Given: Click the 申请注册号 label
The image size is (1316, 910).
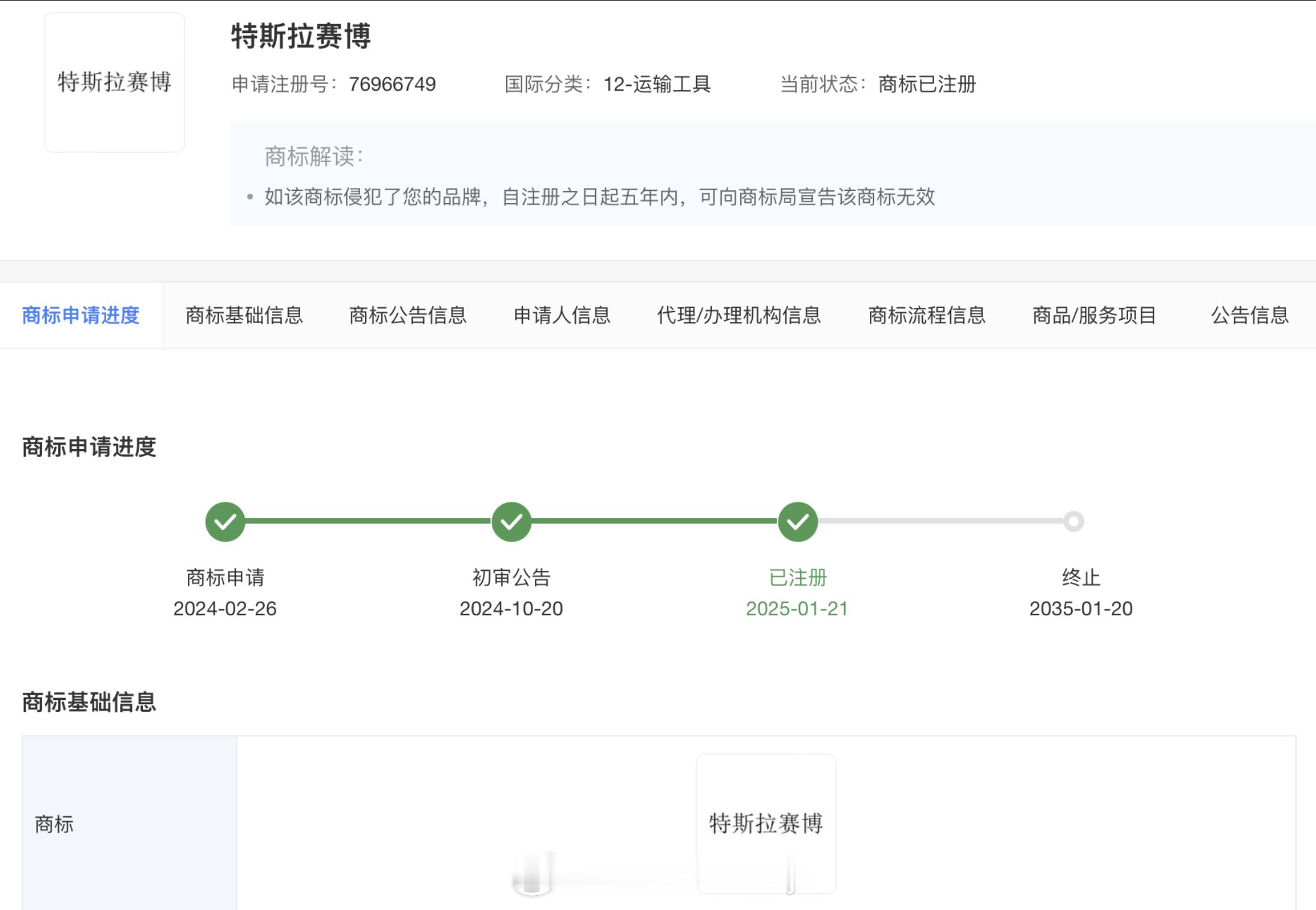Looking at the screenshot, I should coord(285,84).
